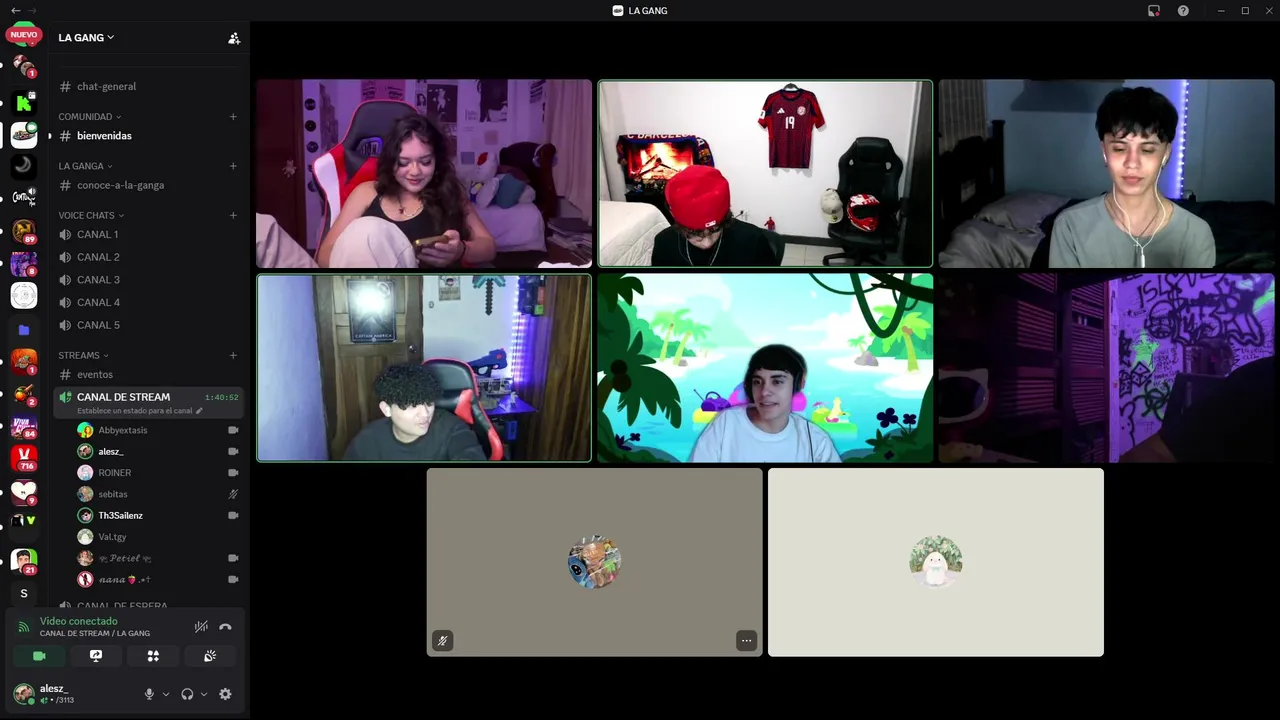
Task: Open the server with the 716 badge
Action: 24,458
